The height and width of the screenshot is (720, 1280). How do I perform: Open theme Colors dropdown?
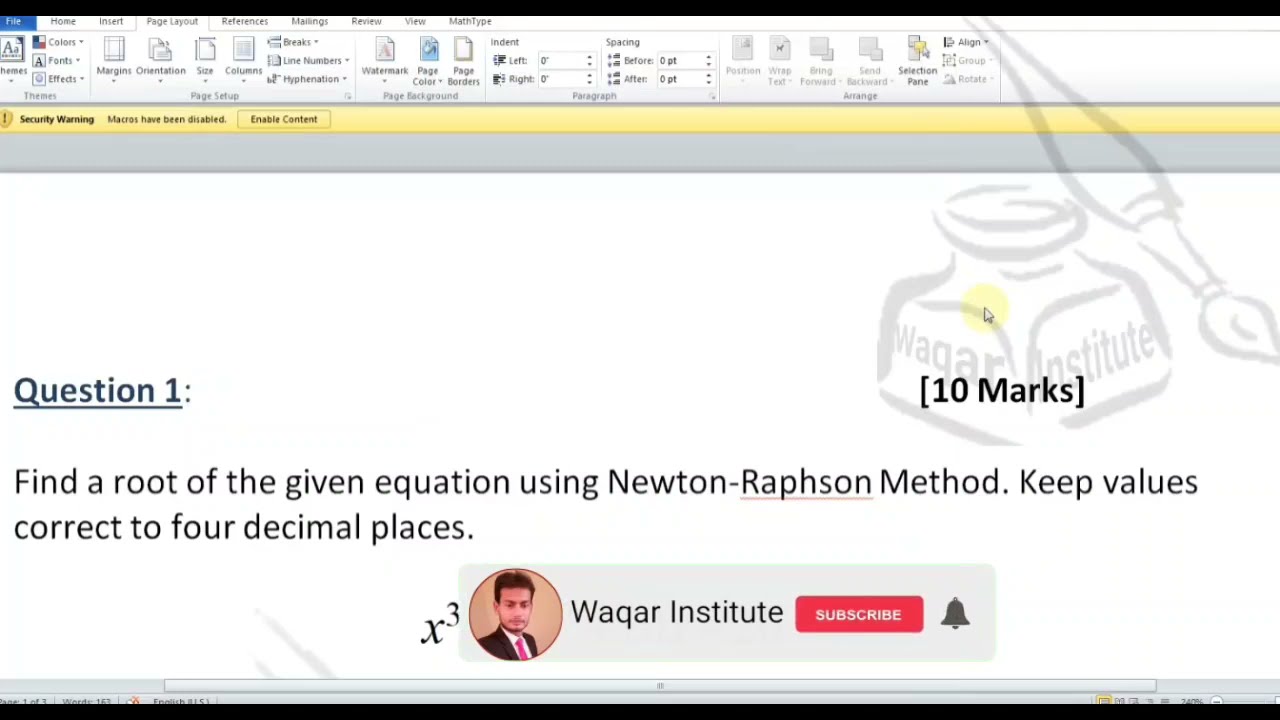coord(59,42)
